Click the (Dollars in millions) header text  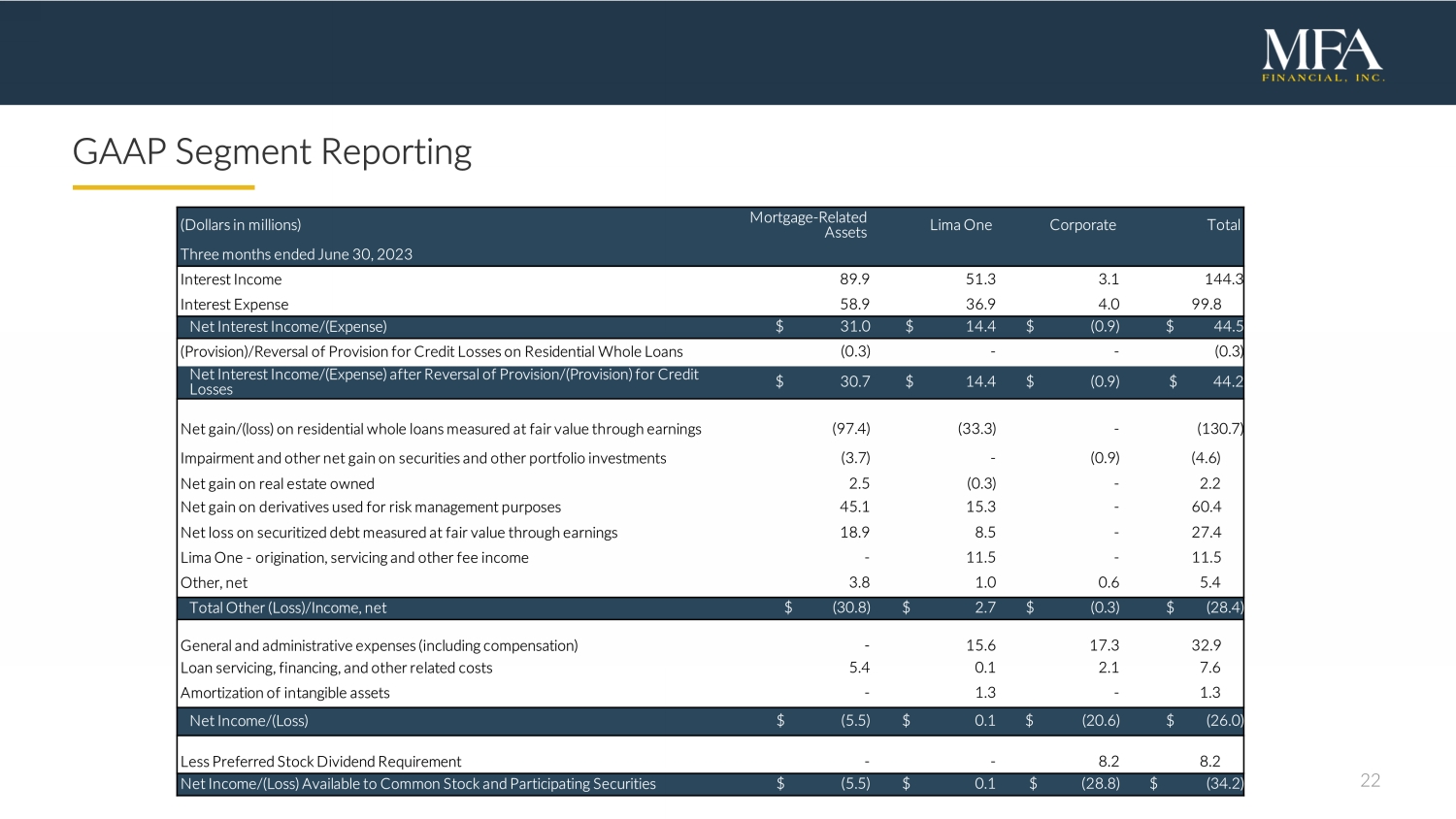point(241,225)
